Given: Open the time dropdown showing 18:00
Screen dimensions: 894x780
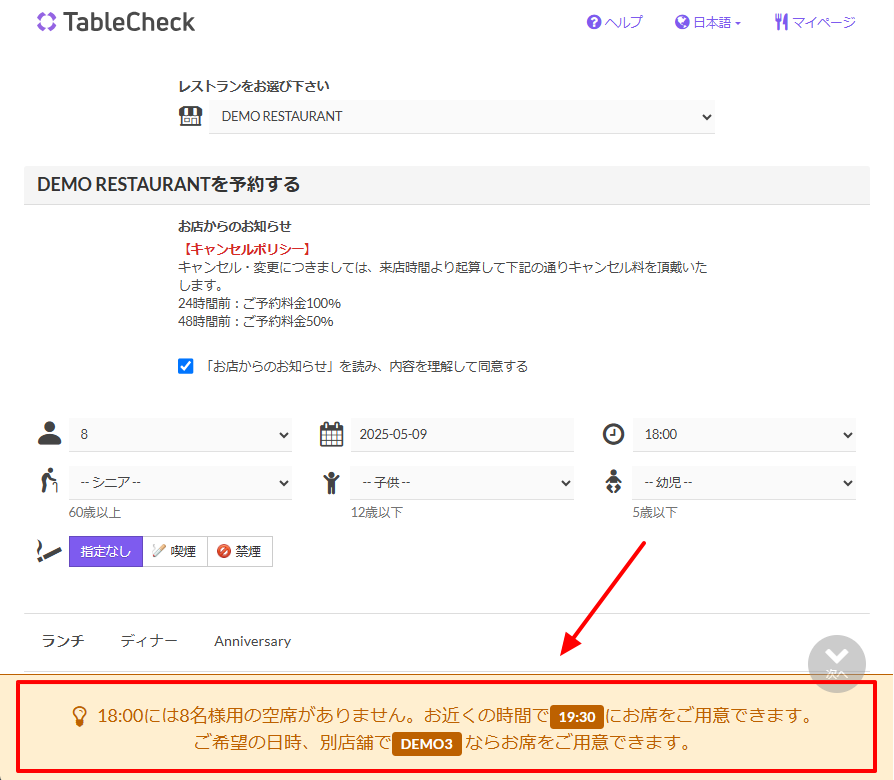Looking at the screenshot, I should [x=744, y=434].
